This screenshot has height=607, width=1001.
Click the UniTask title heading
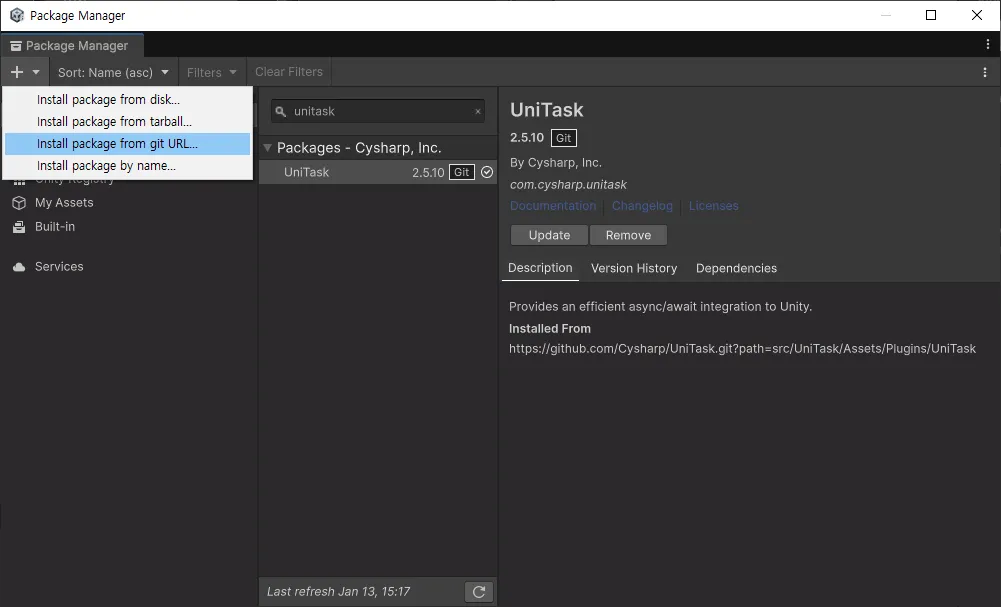tap(546, 110)
